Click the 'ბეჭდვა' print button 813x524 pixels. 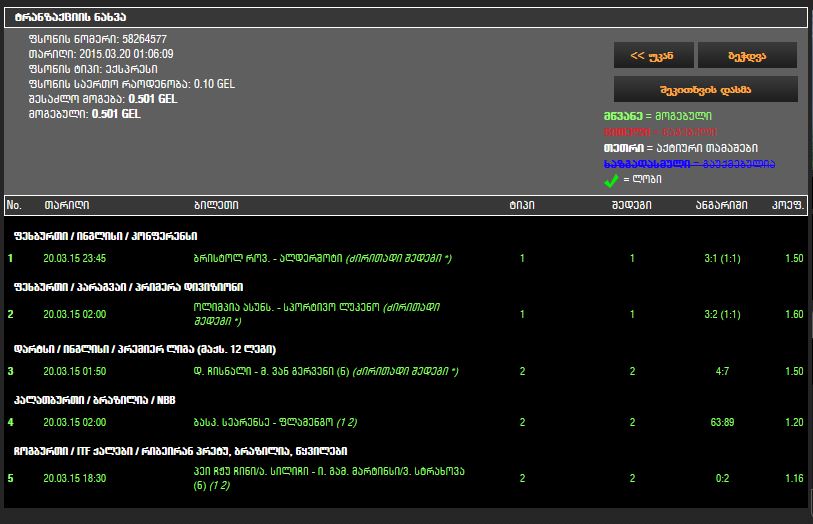coord(747,56)
